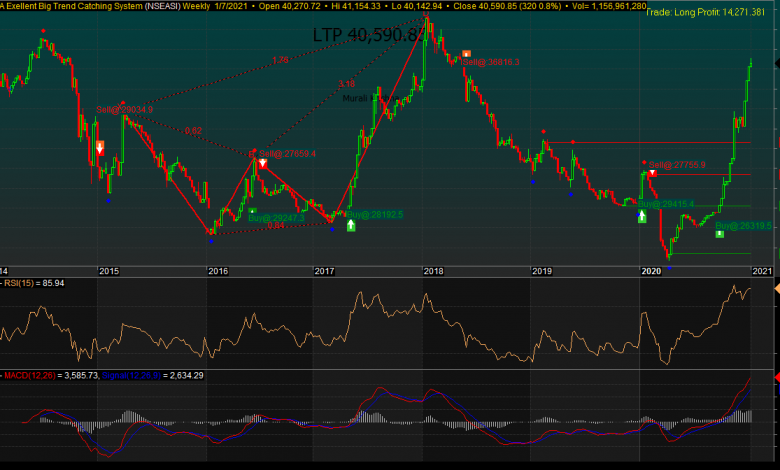Select the Sell@27755.9 signal label

677,165
